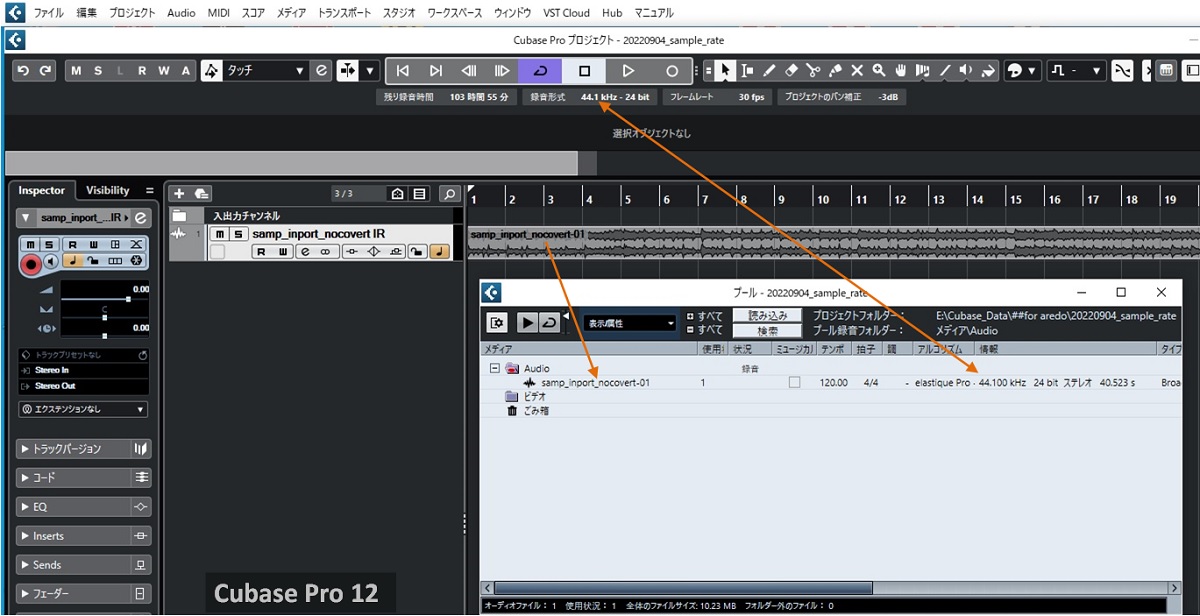Select the Glue tool
Screen dimensions: 1200x616
[835, 71]
